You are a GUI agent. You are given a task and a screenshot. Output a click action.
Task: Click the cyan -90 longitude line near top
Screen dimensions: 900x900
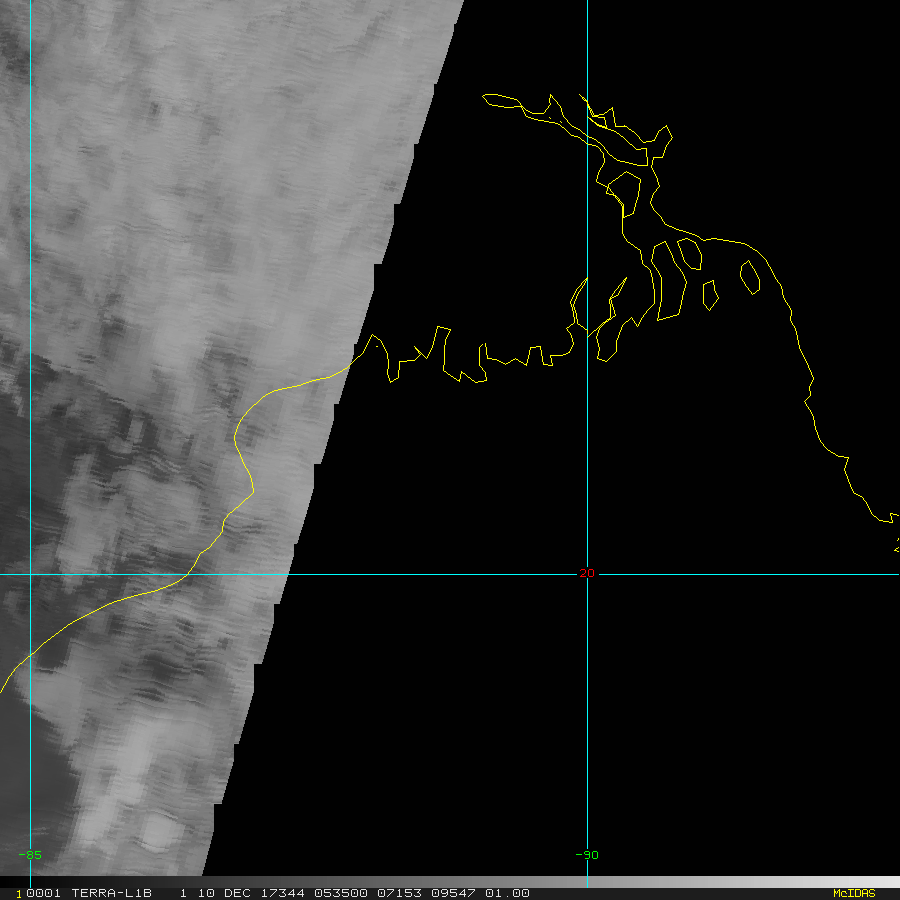point(587,40)
